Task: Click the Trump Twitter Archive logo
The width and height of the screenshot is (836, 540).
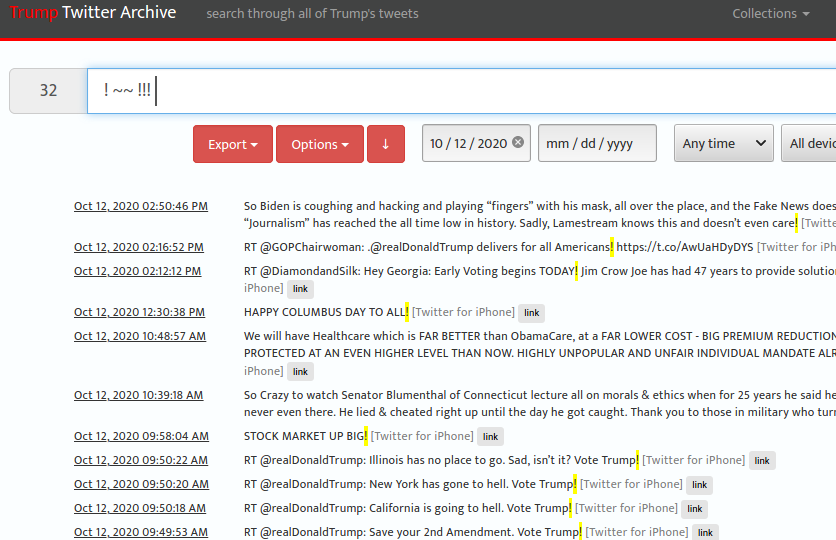Action: click(93, 12)
